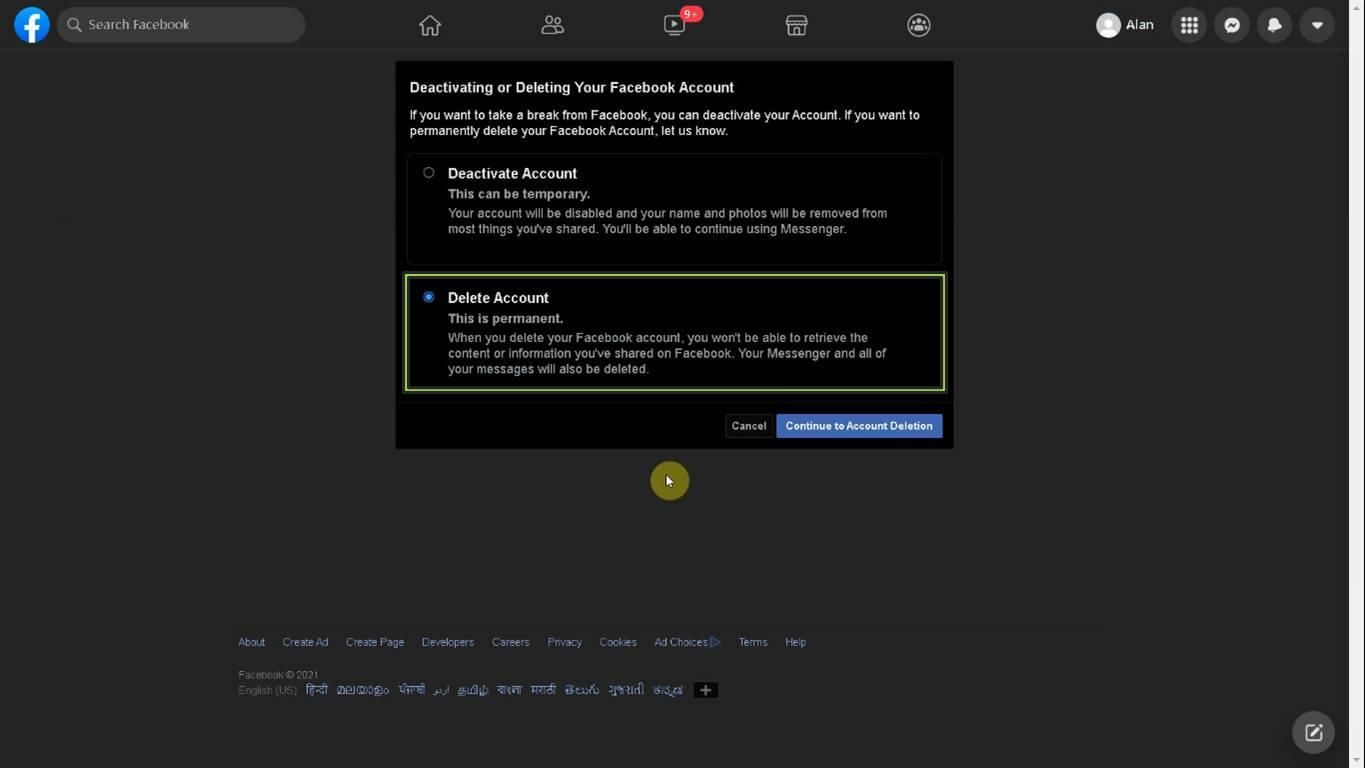Click the new message compose icon
Image resolution: width=1365 pixels, height=768 pixels.
pos(1314,733)
